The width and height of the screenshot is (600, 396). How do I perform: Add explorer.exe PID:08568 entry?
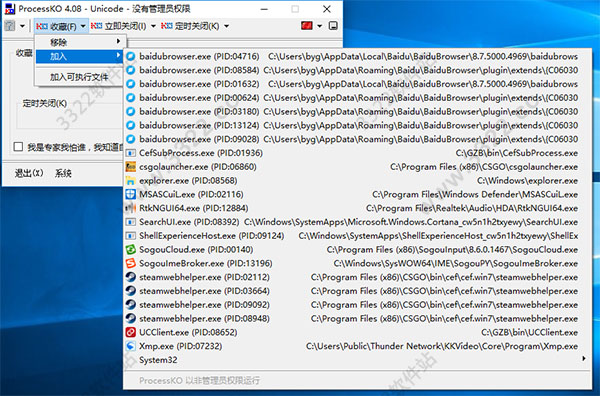tap(357, 181)
